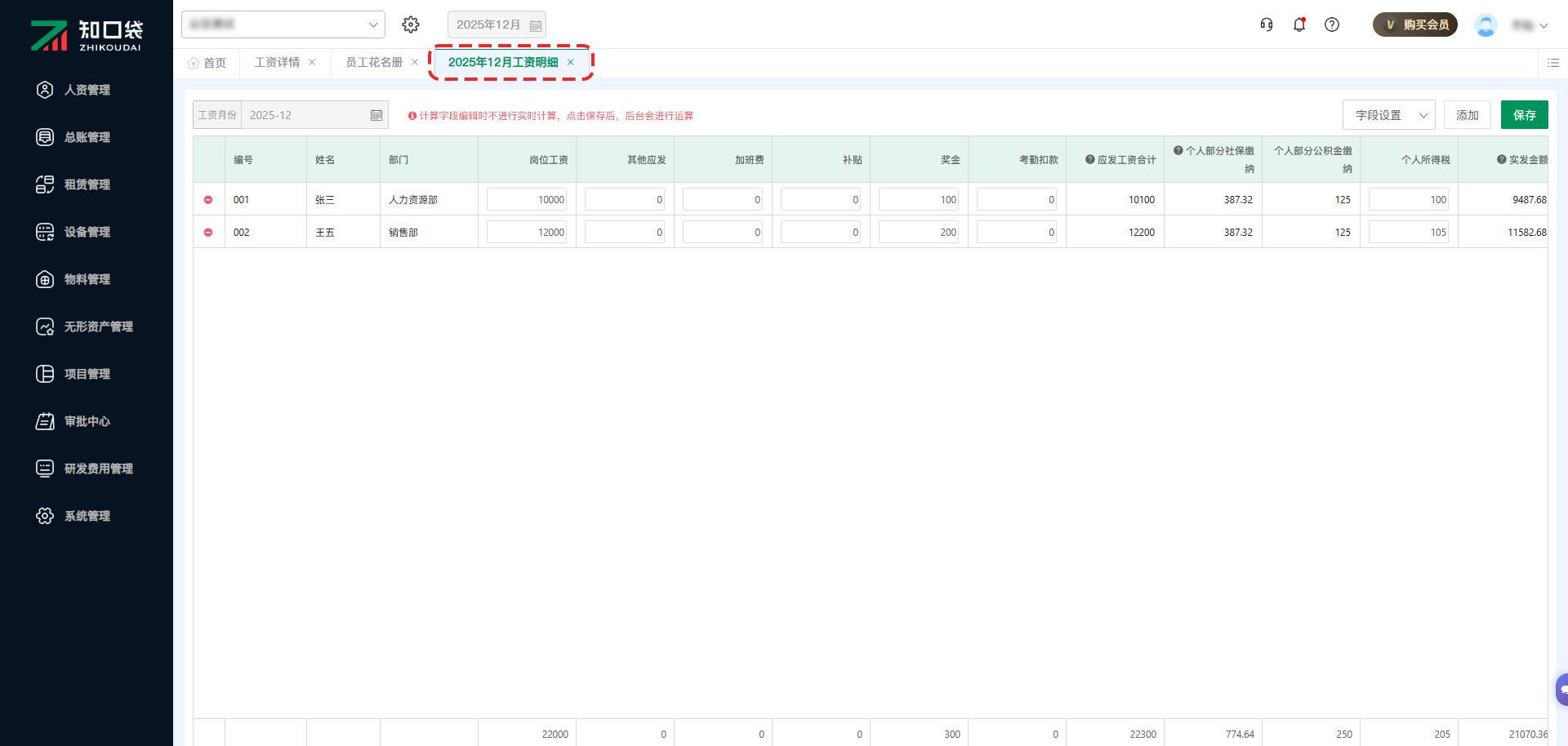1568x746 pixels.
Task: Expand the company selector dropdown
Action: [x=283, y=24]
